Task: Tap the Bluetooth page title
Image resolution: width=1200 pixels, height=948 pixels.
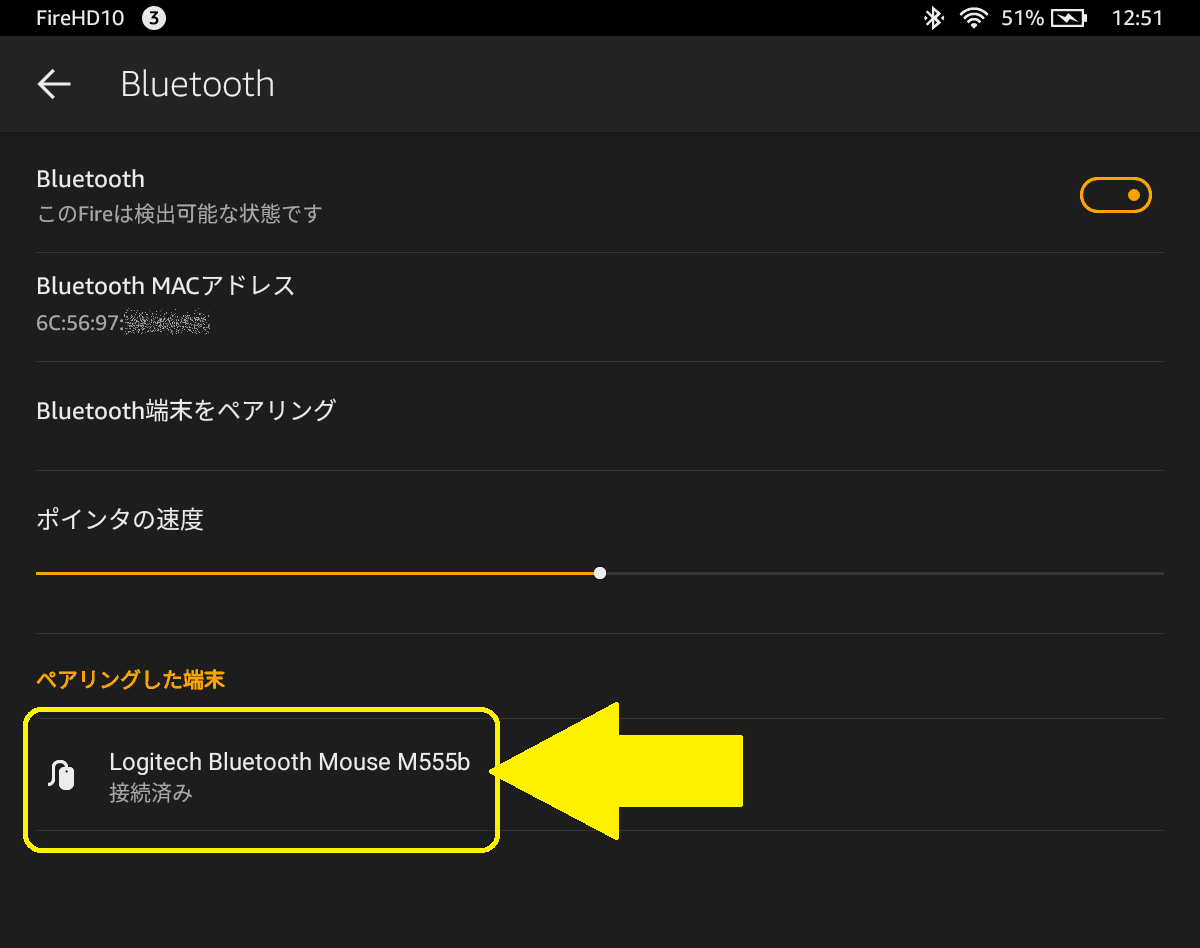Action: (x=197, y=84)
